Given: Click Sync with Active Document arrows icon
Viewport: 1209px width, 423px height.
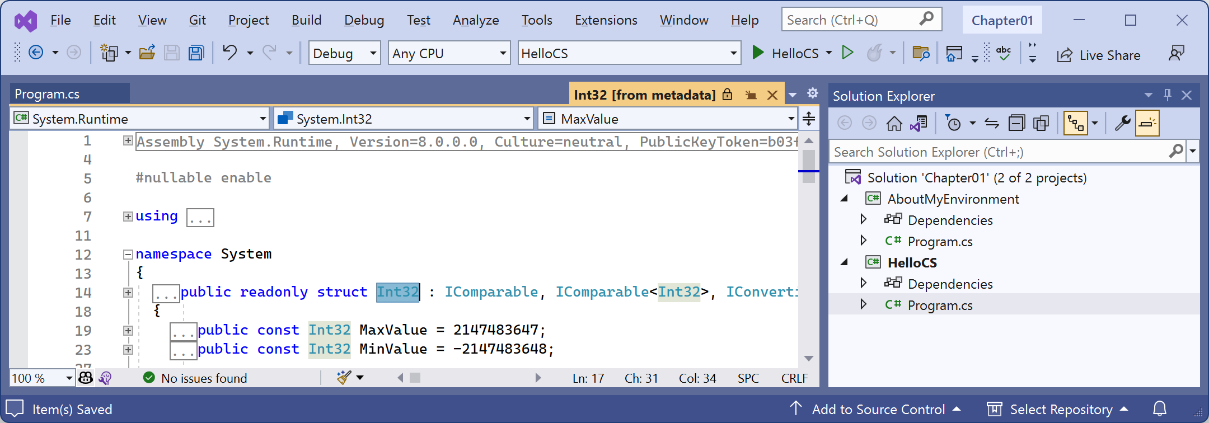Looking at the screenshot, I should [992, 123].
